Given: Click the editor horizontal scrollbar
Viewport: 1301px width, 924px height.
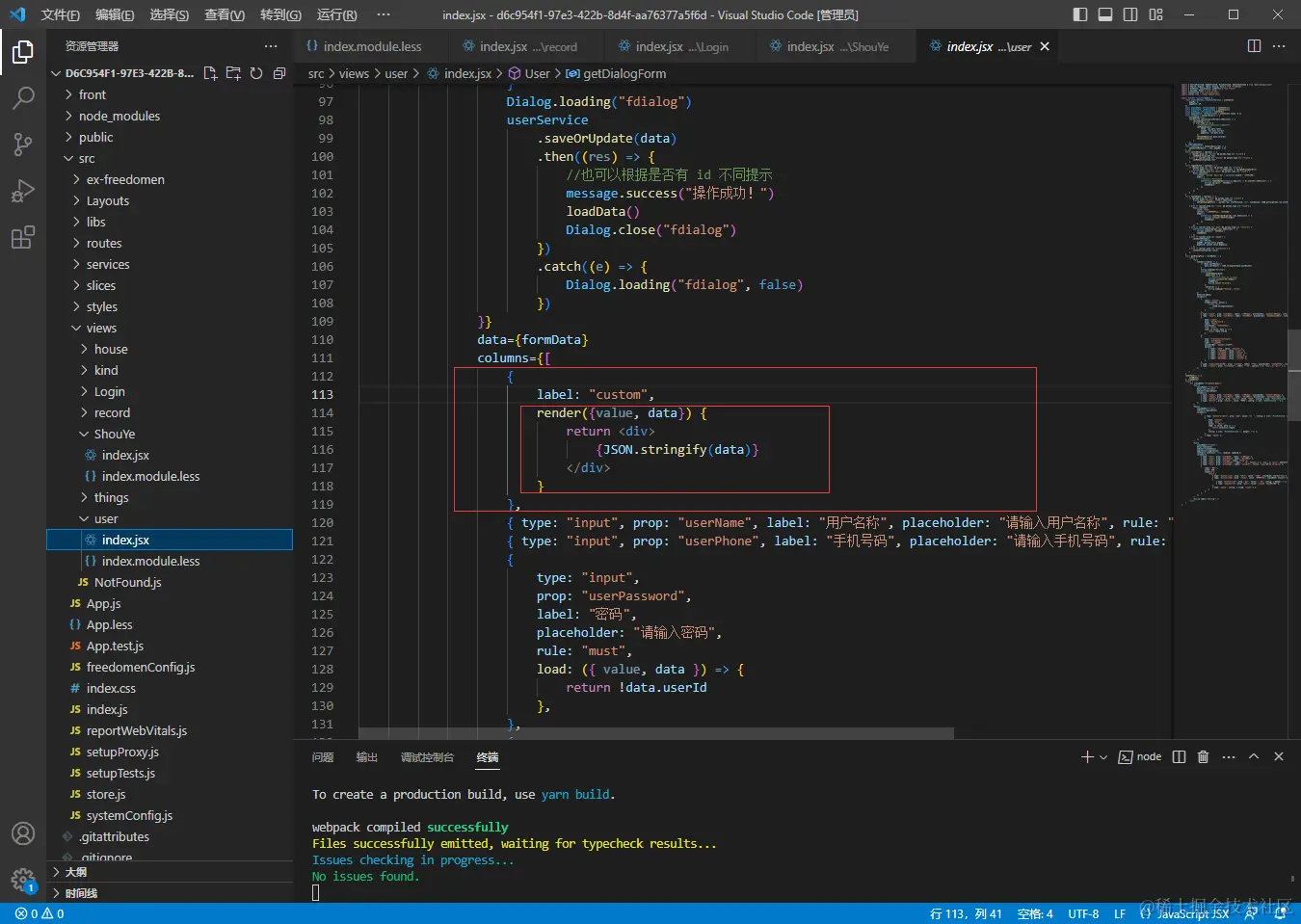Looking at the screenshot, I should [655, 733].
